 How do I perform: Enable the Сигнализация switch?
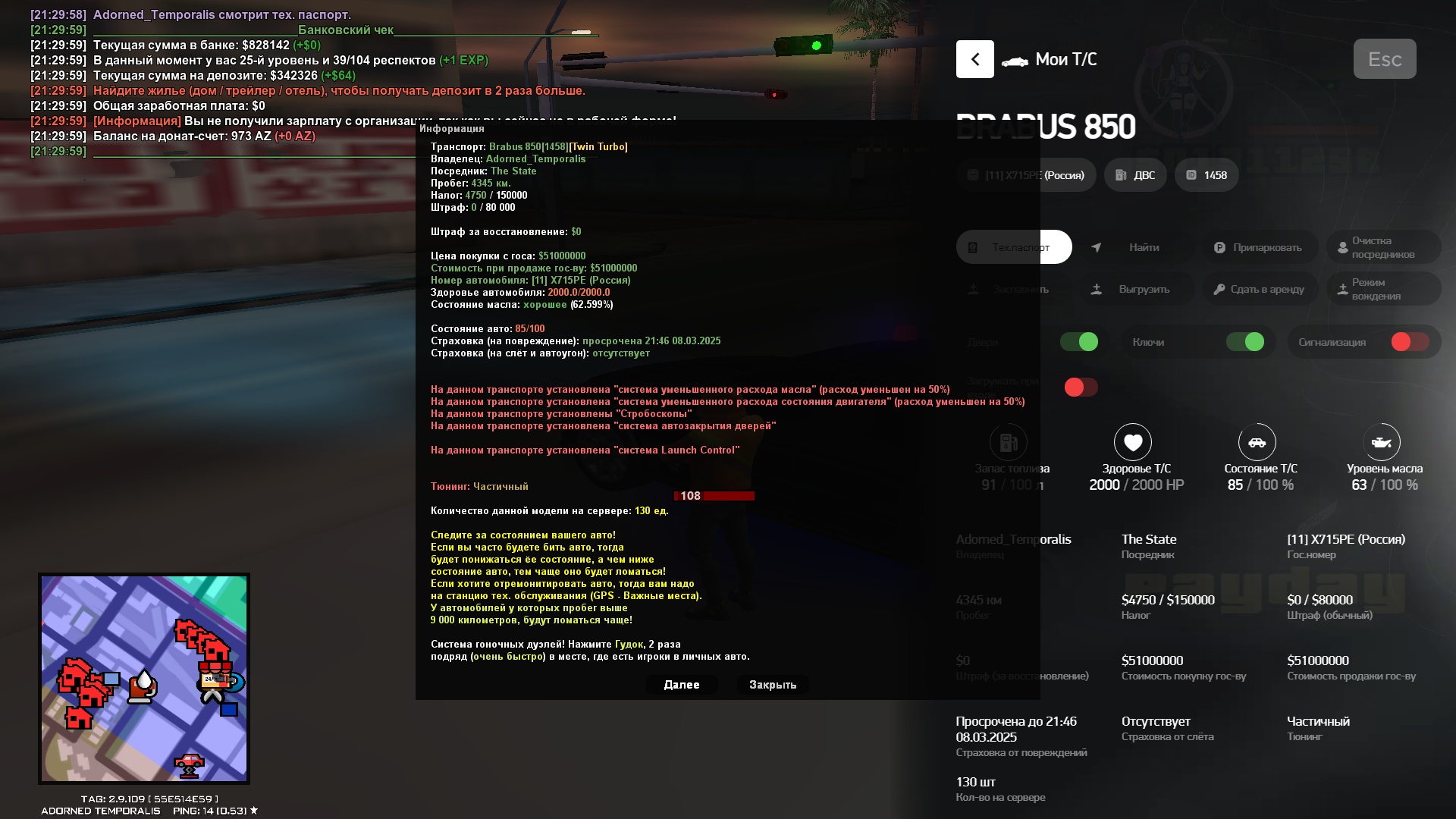click(1410, 342)
